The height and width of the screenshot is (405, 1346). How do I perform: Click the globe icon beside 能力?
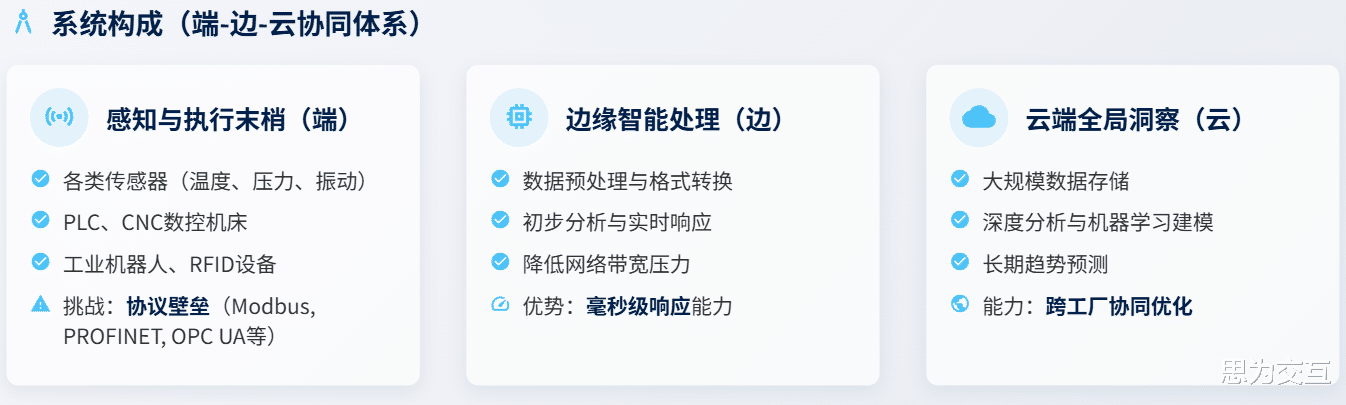click(x=960, y=304)
